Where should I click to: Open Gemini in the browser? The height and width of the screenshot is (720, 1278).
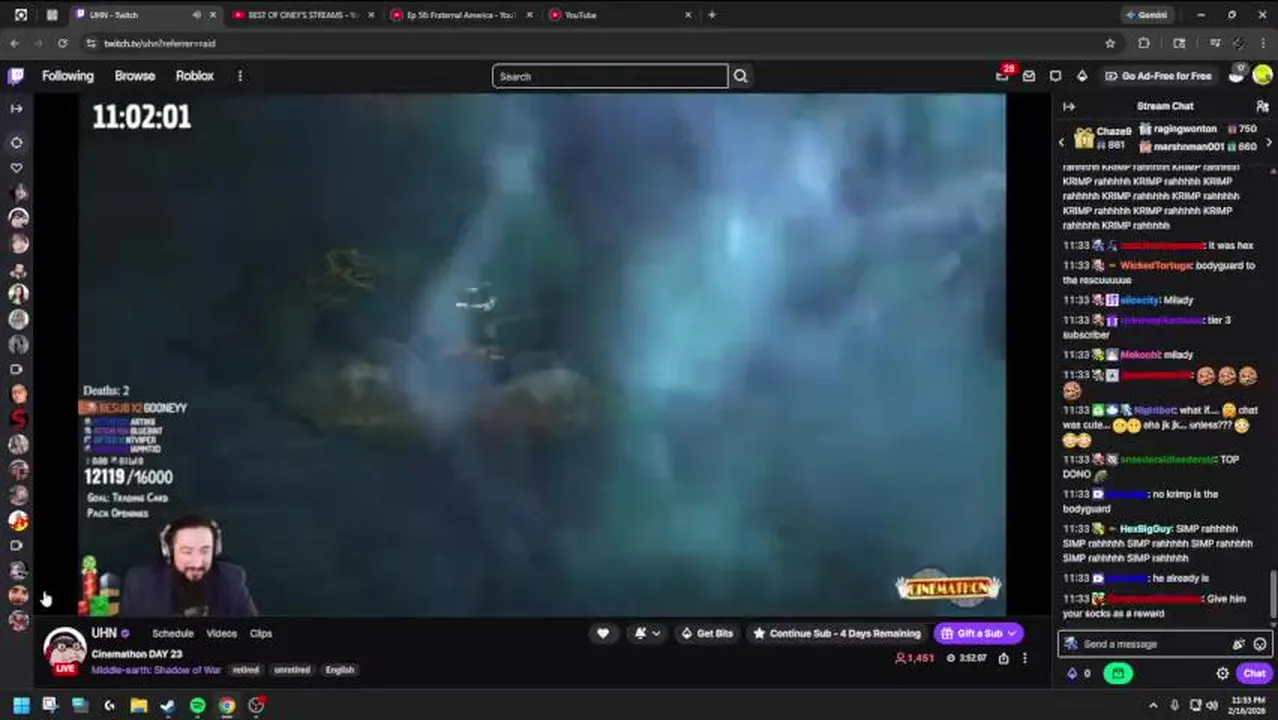(x=1145, y=15)
